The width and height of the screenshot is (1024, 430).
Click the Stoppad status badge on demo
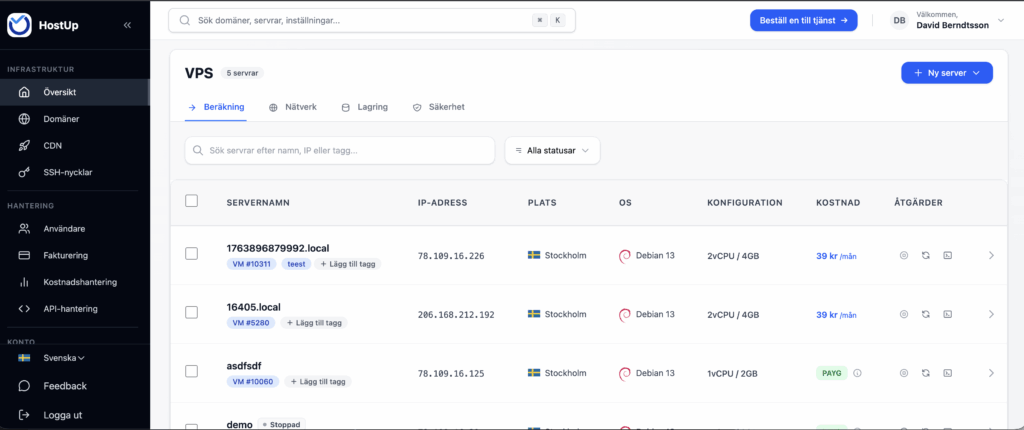tap(281, 424)
